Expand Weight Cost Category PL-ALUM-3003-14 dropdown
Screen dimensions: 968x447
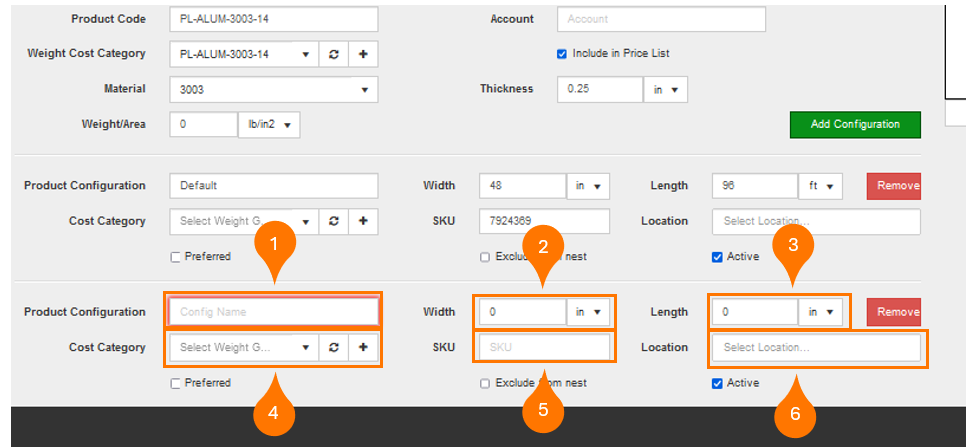pos(244,54)
